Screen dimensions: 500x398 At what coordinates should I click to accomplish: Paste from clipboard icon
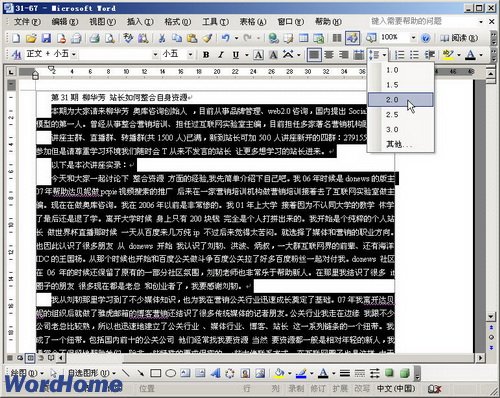point(192,38)
